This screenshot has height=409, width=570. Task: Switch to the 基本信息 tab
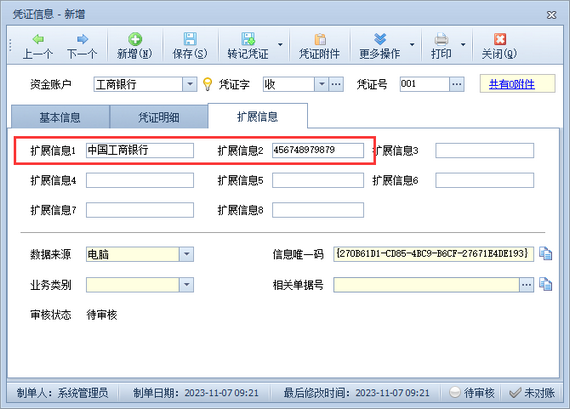pos(60,117)
